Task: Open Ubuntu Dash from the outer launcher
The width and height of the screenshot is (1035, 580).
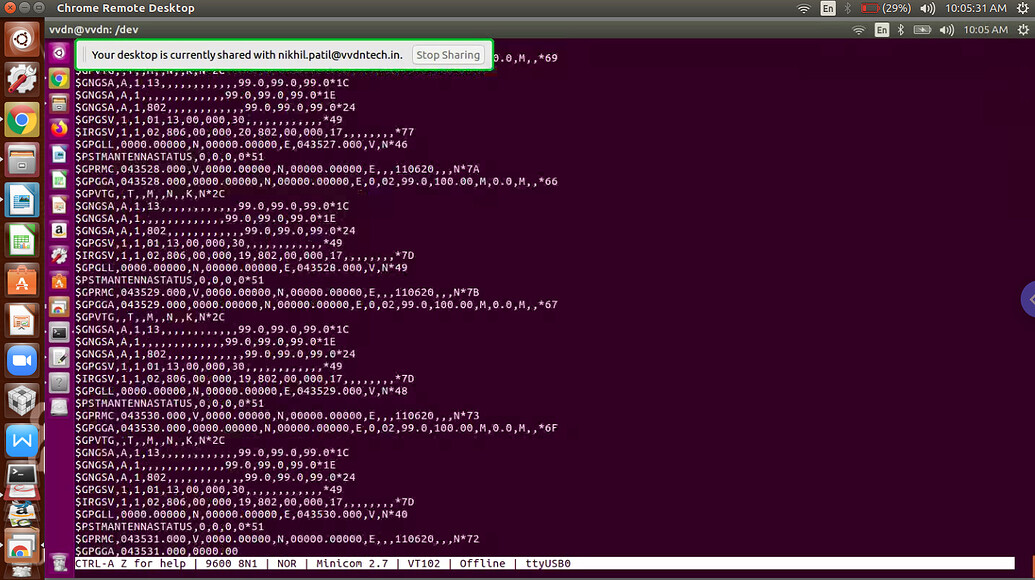Action: [21, 40]
